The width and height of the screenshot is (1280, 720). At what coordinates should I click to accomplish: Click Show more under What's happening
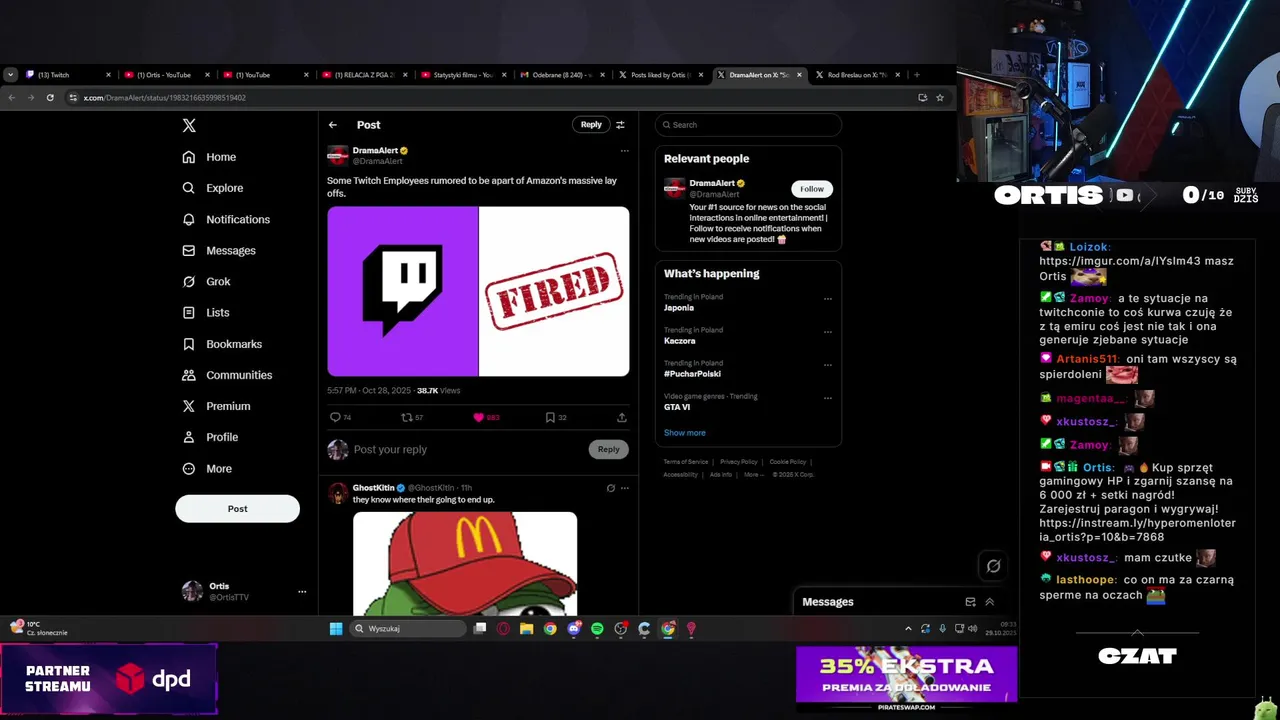tap(685, 433)
